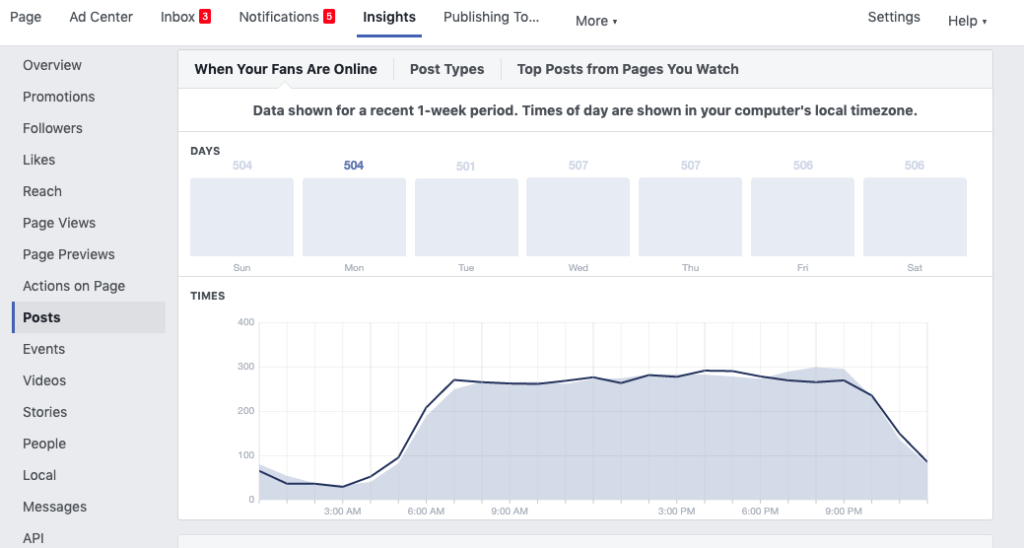
Task: Open the Publishing Tools tab
Action: pos(491,17)
